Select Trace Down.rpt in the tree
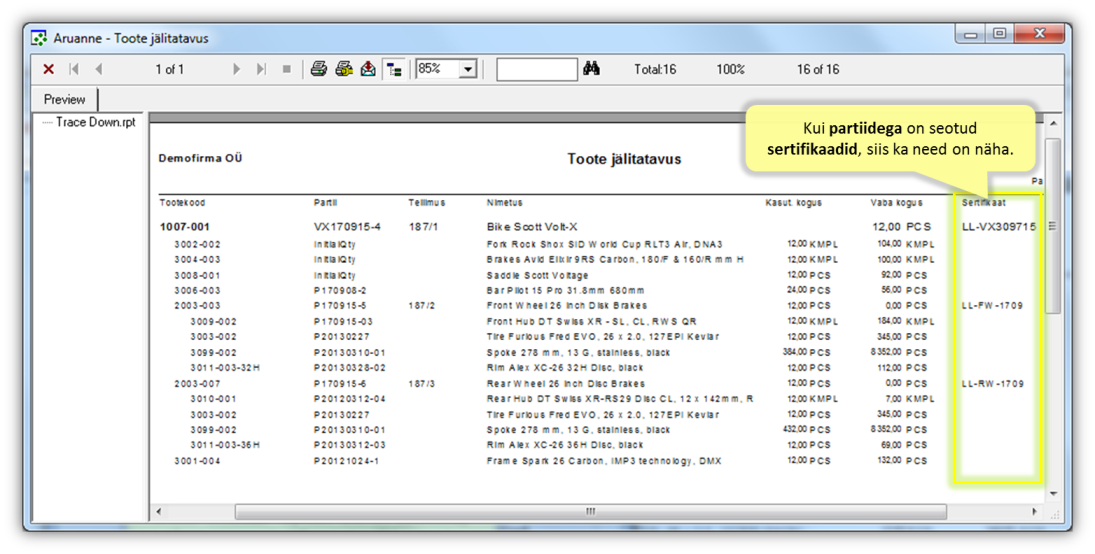Image resolution: width=1095 pixels, height=554 pixels. point(95,122)
